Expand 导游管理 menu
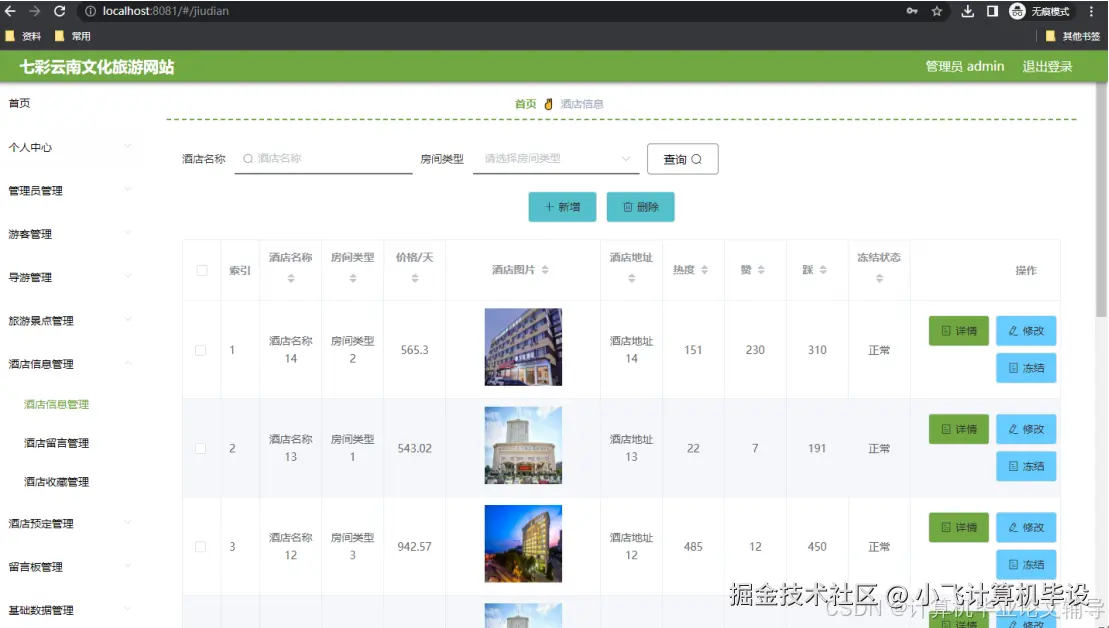This screenshot has height=628, width=1109. [x=69, y=277]
